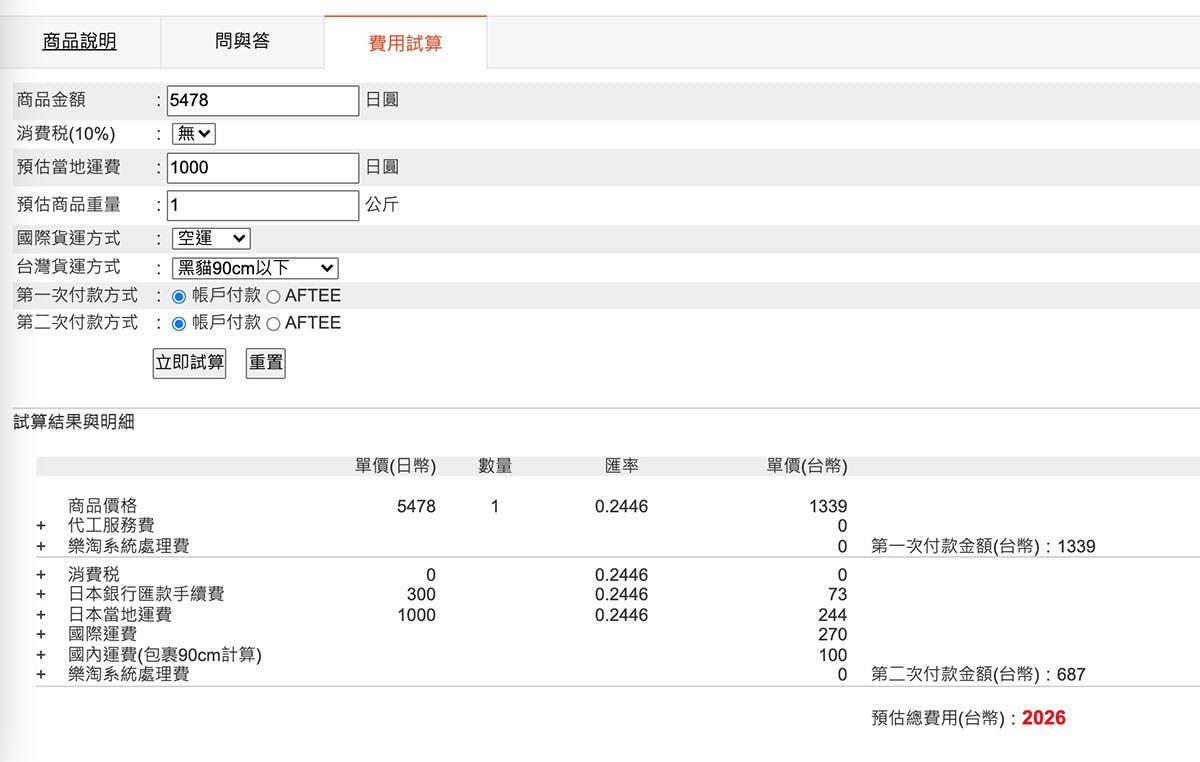Screen dimensions: 1200x762
Task: Click the 預估商品重量 weight input box
Action: click(262, 205)
